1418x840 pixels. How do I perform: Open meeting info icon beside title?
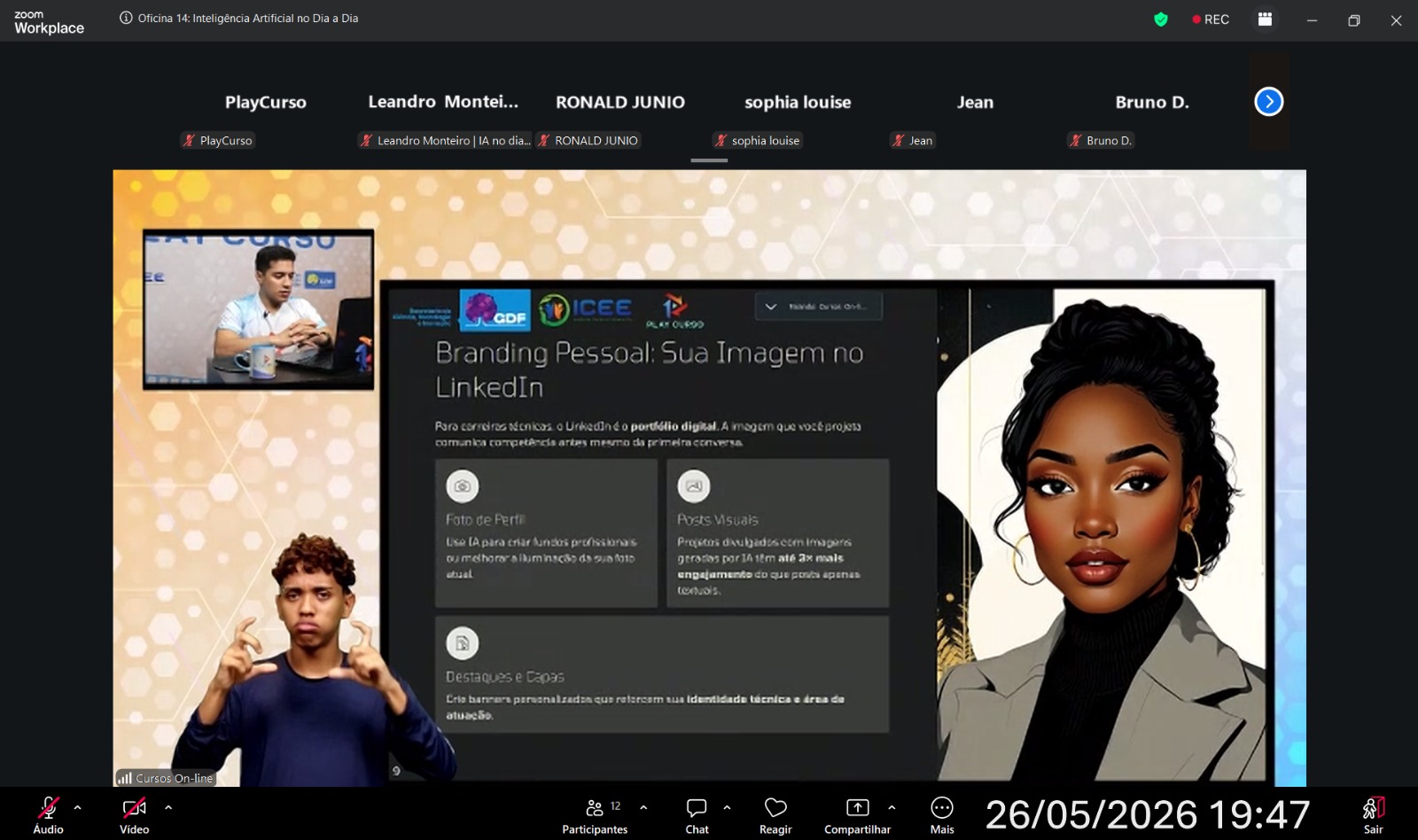click(126, 18)
